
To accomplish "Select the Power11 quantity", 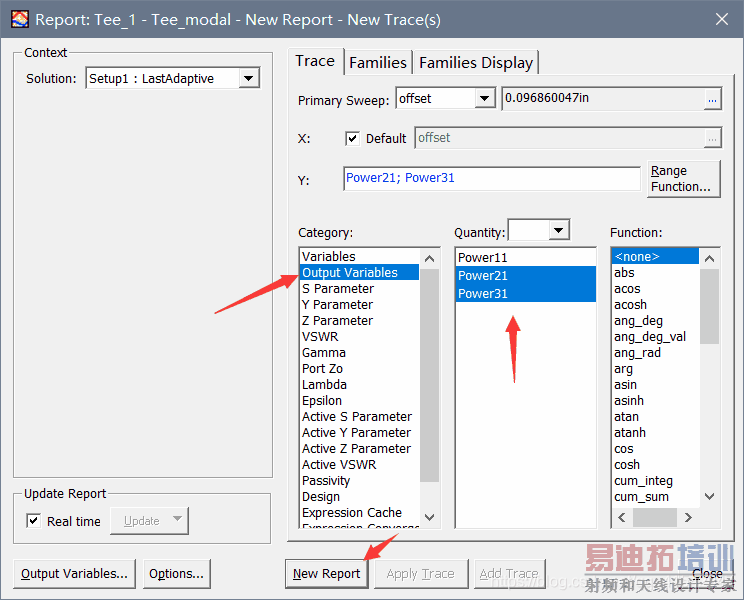I will pyautogui.click(x=525, y=258).
